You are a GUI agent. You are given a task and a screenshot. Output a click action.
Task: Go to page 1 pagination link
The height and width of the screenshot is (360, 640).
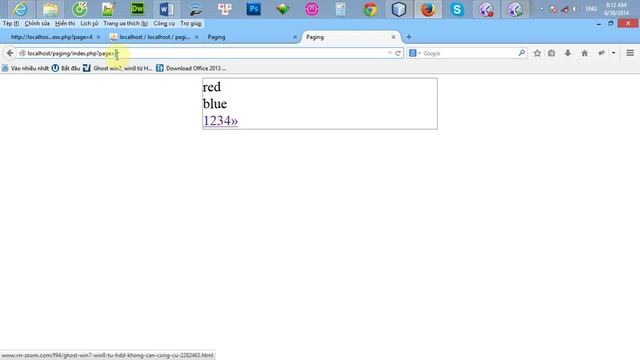click(207, 121)
